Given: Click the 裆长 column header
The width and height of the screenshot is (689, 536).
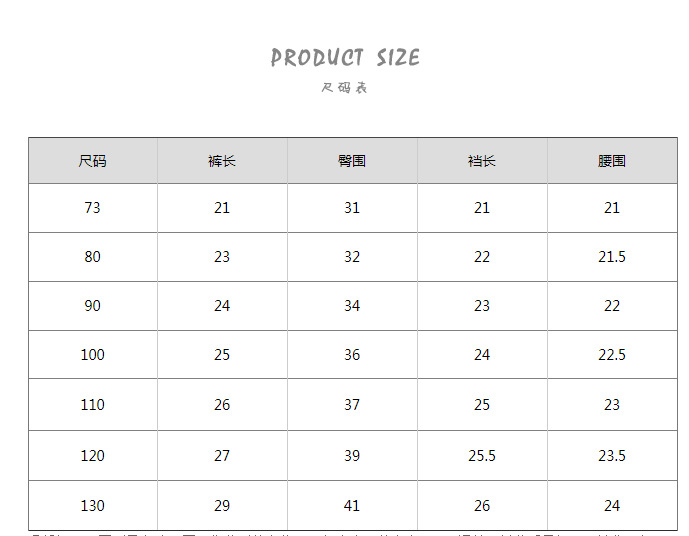Looking at the screenshot, I should (x=482, y=161).
